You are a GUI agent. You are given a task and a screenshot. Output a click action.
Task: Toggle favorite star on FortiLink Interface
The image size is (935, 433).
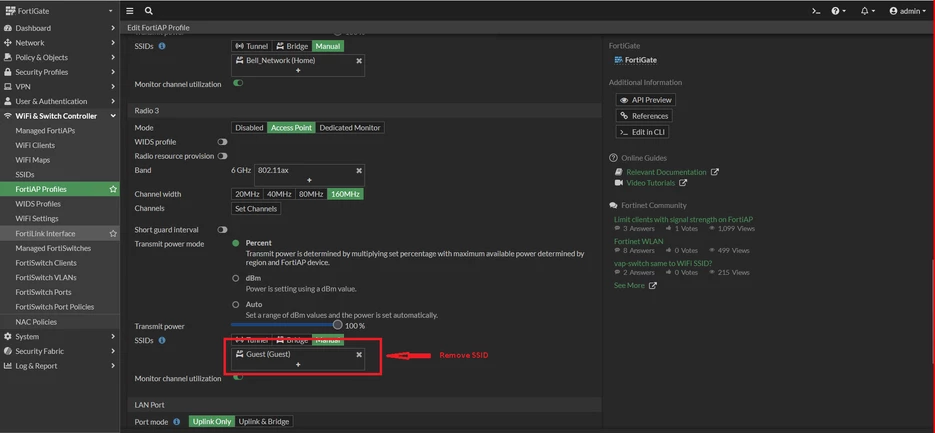coord(113,234)
